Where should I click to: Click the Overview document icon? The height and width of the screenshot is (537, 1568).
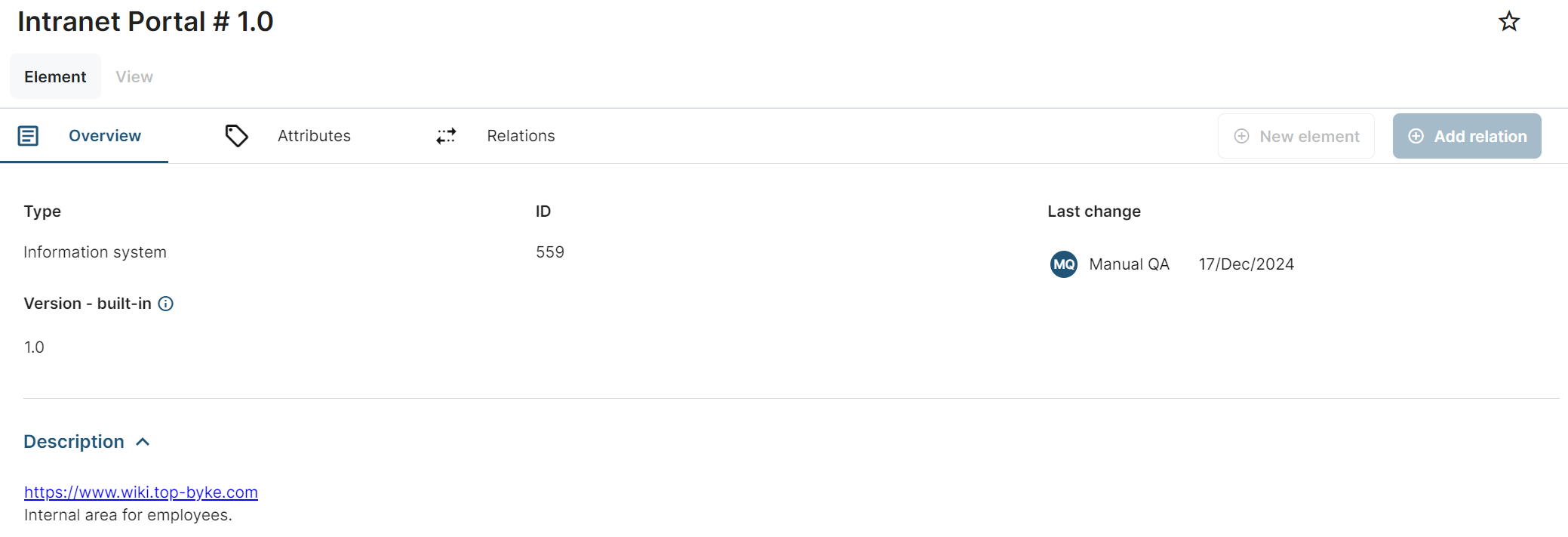[x=28, y=136]
